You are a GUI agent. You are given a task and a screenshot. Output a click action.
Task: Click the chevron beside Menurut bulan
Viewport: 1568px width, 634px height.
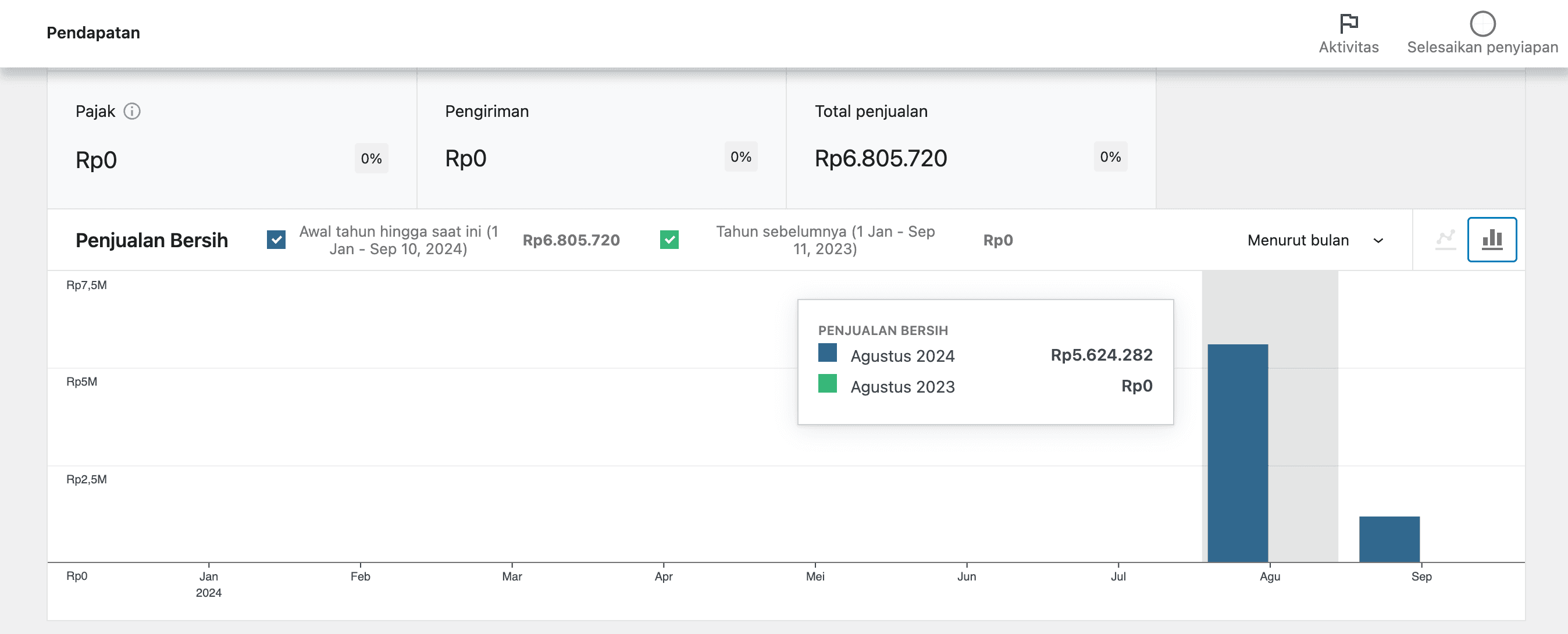coord(1379,241)
